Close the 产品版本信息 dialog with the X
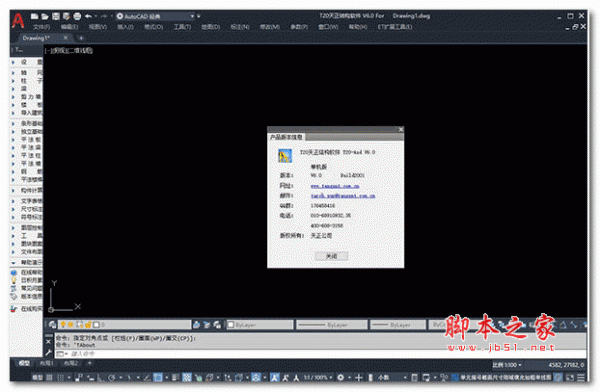This screenshot has width=600, height=392. pos(401,129)
